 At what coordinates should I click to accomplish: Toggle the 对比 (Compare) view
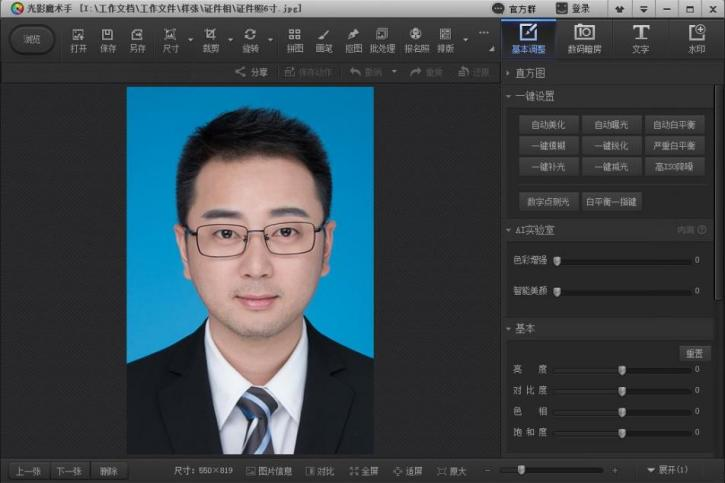pos(319,470)
